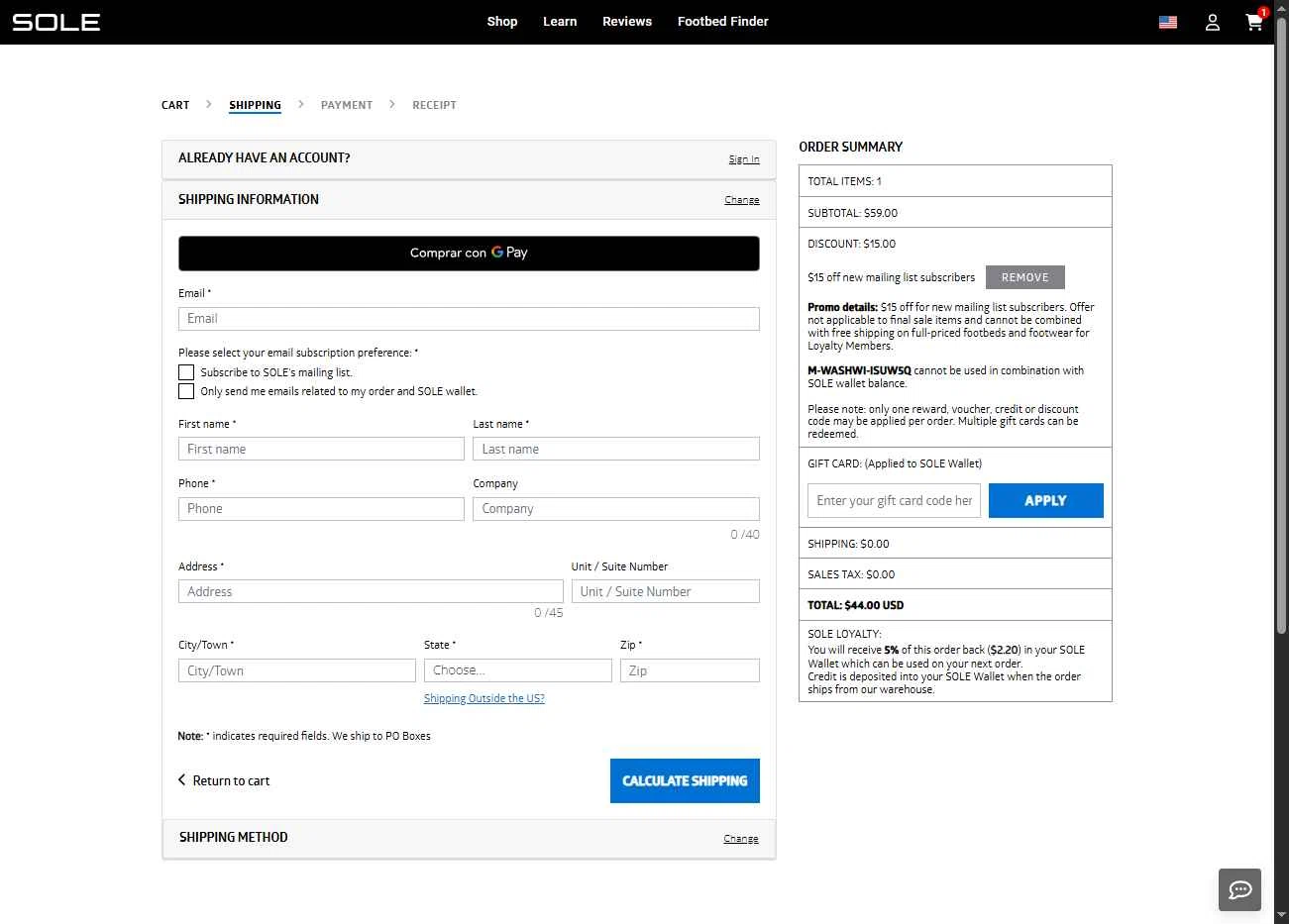1289x924 pixels.
Task: Focus the Unit / Suite Number field
Action: click(666, 591)
